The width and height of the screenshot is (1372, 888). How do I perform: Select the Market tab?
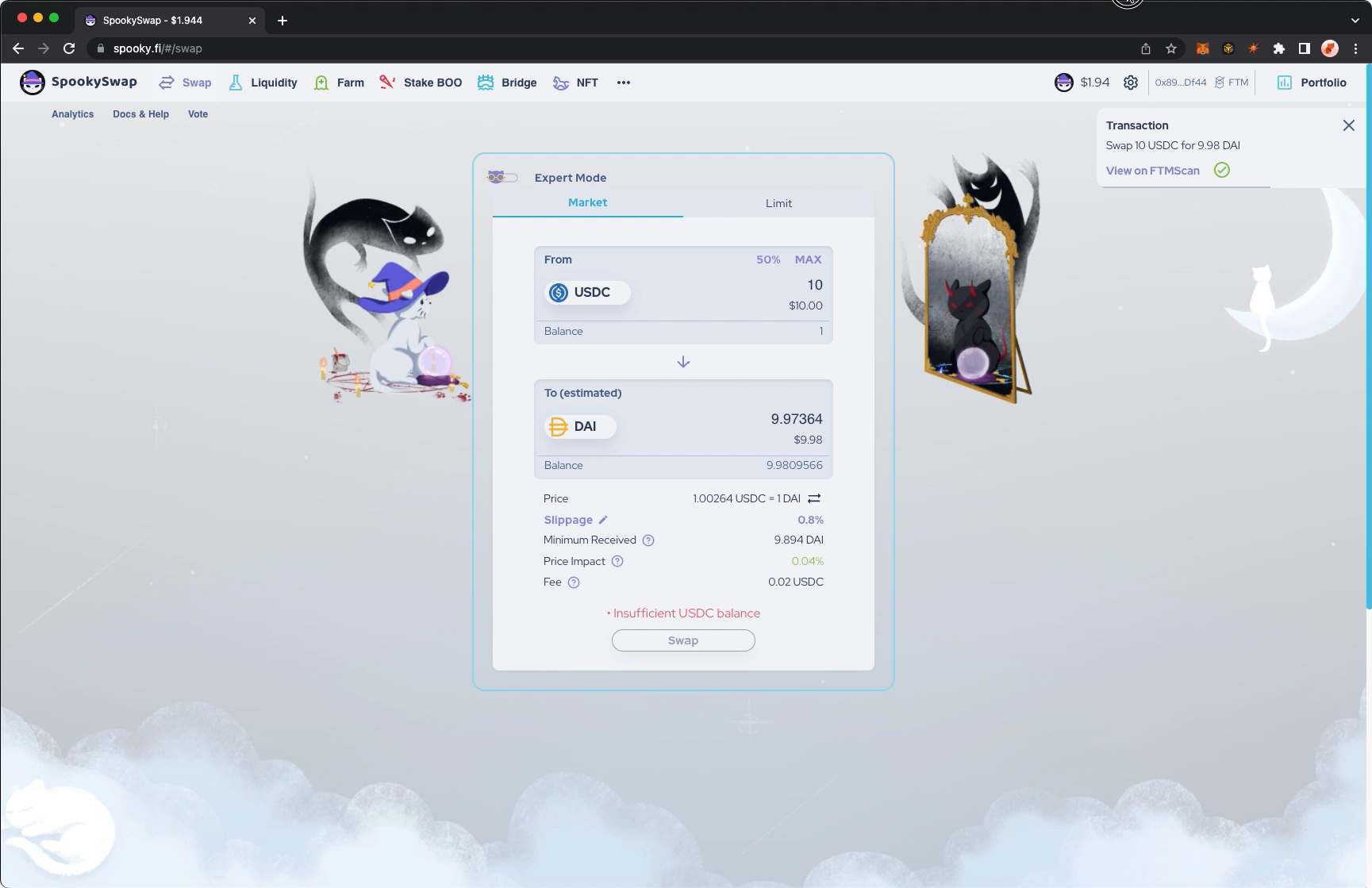pyautogui.click(x=587, y=203)
